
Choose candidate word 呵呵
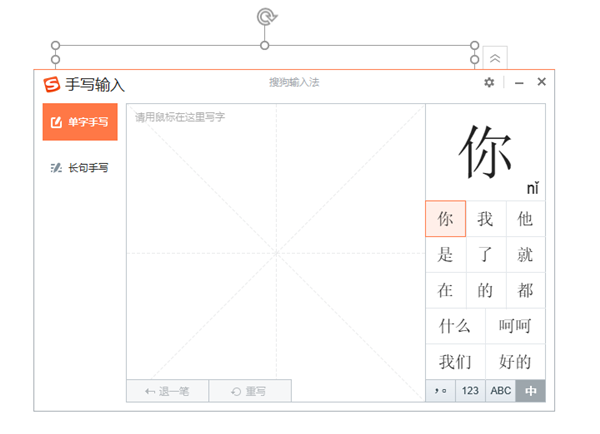[515, 326]
